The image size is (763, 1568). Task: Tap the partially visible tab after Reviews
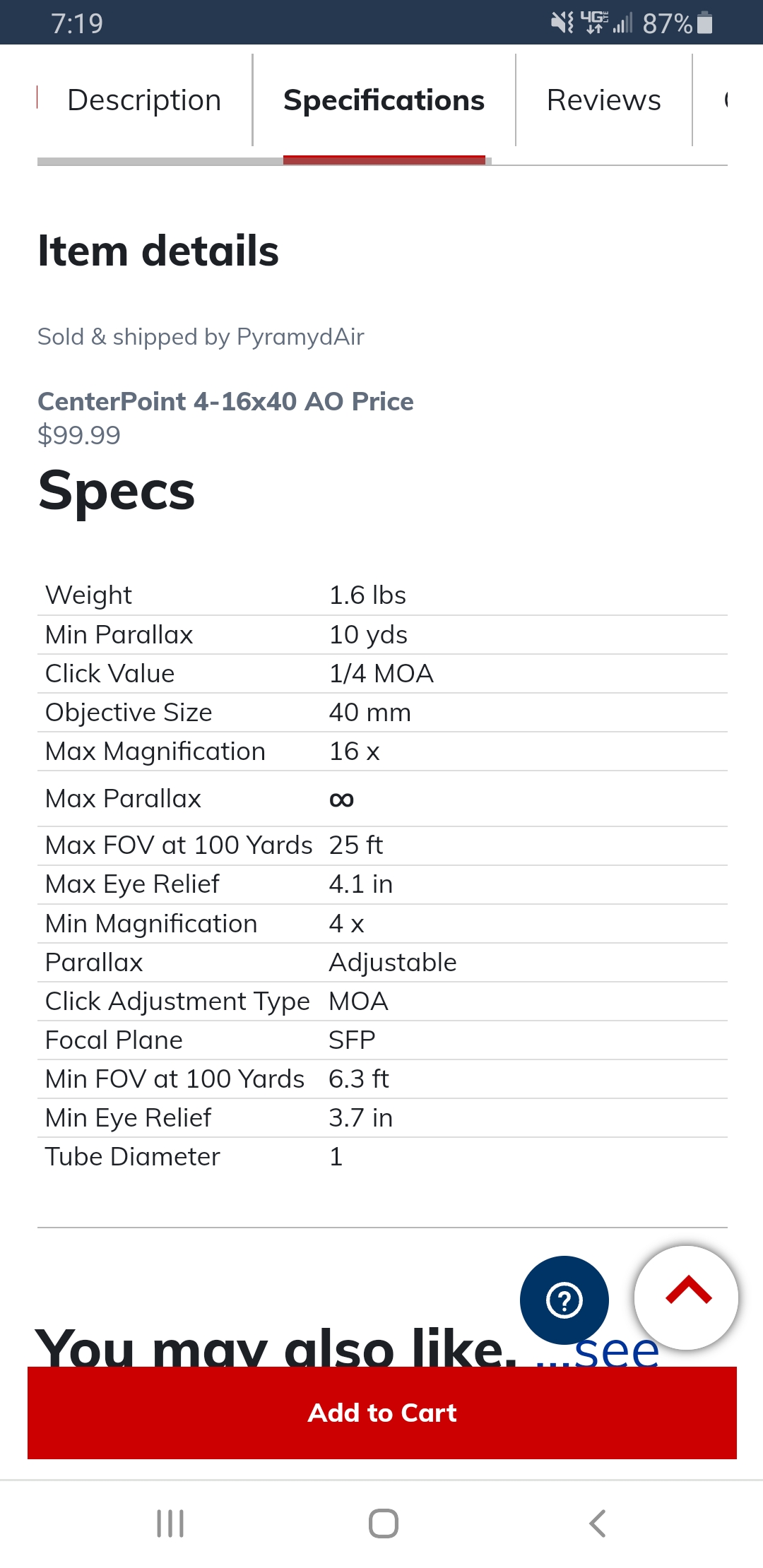[726, 100]
